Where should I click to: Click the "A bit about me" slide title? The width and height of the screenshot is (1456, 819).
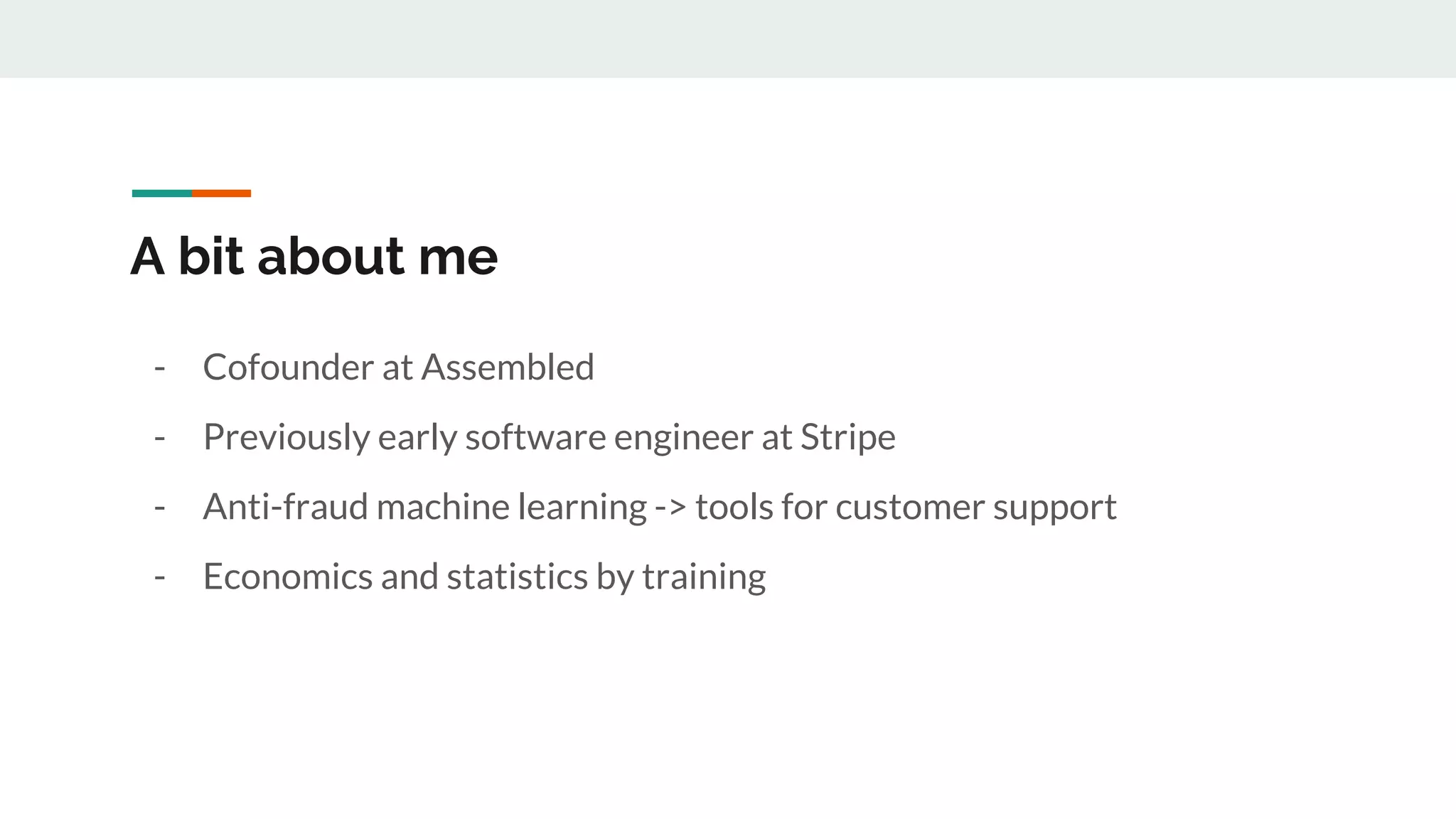(x=314, y=256)
